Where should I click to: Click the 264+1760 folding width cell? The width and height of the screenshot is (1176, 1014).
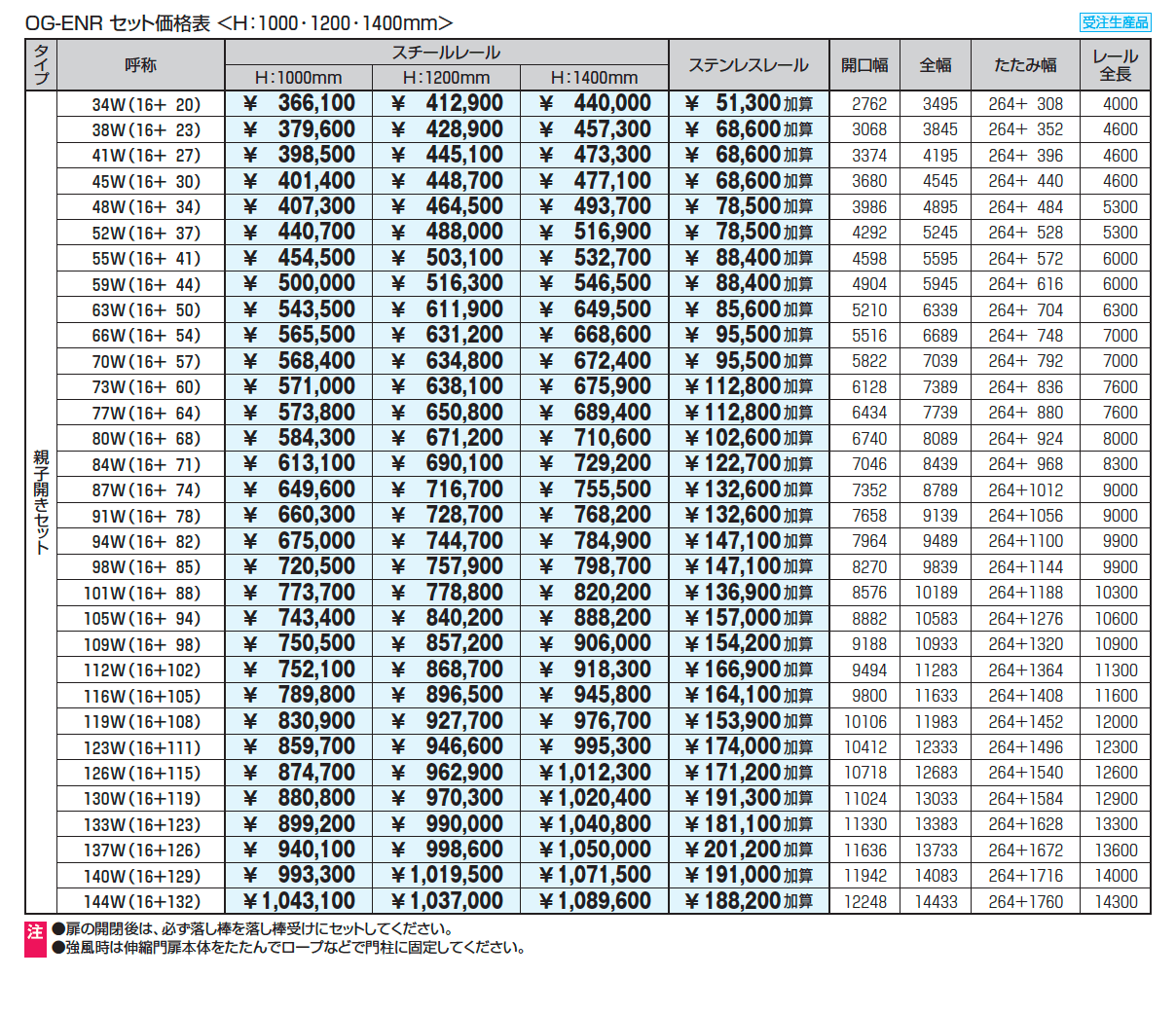click(x=1025, y=902)
